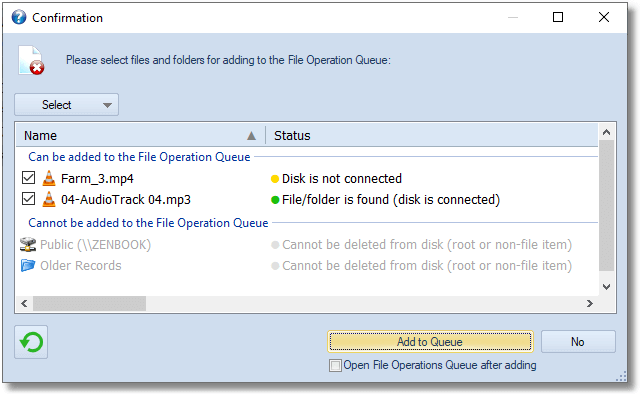Viewport: 642px width, 397px height.
Task: Click the vertical scrollbar down arrow
Action: 606,287
